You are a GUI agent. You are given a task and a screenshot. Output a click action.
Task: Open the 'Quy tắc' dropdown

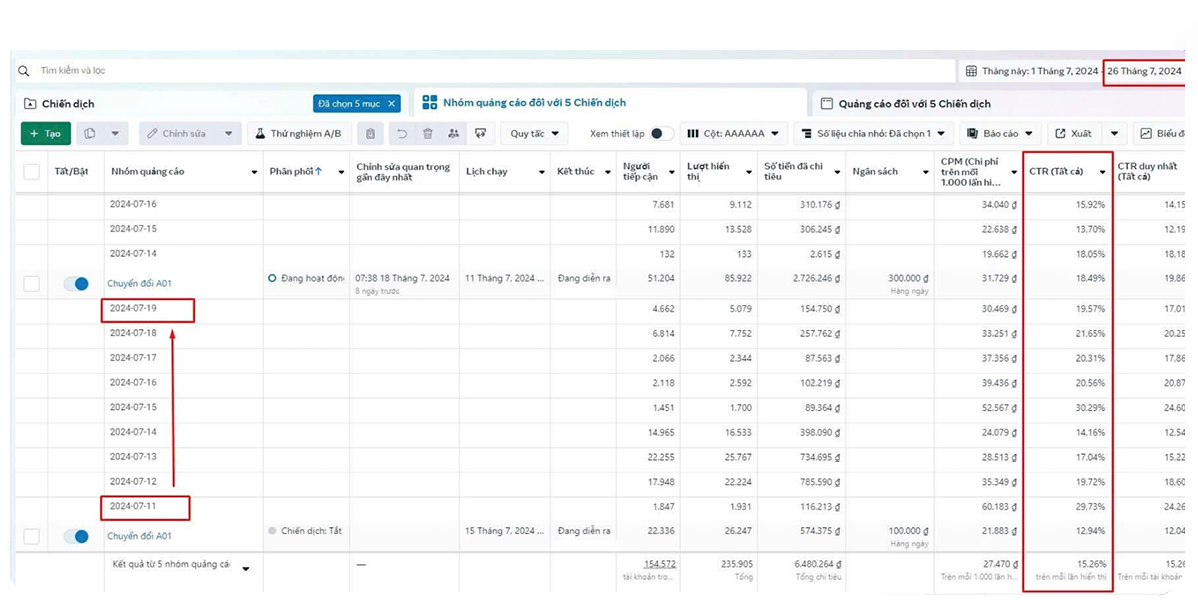534,133
